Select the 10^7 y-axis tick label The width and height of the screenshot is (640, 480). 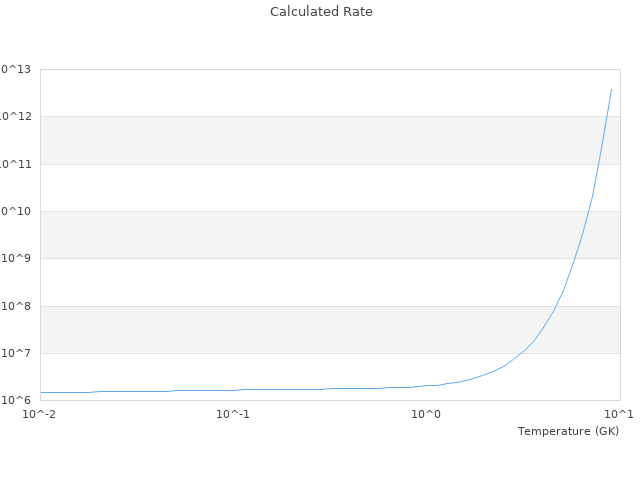(x=17, y=353)
